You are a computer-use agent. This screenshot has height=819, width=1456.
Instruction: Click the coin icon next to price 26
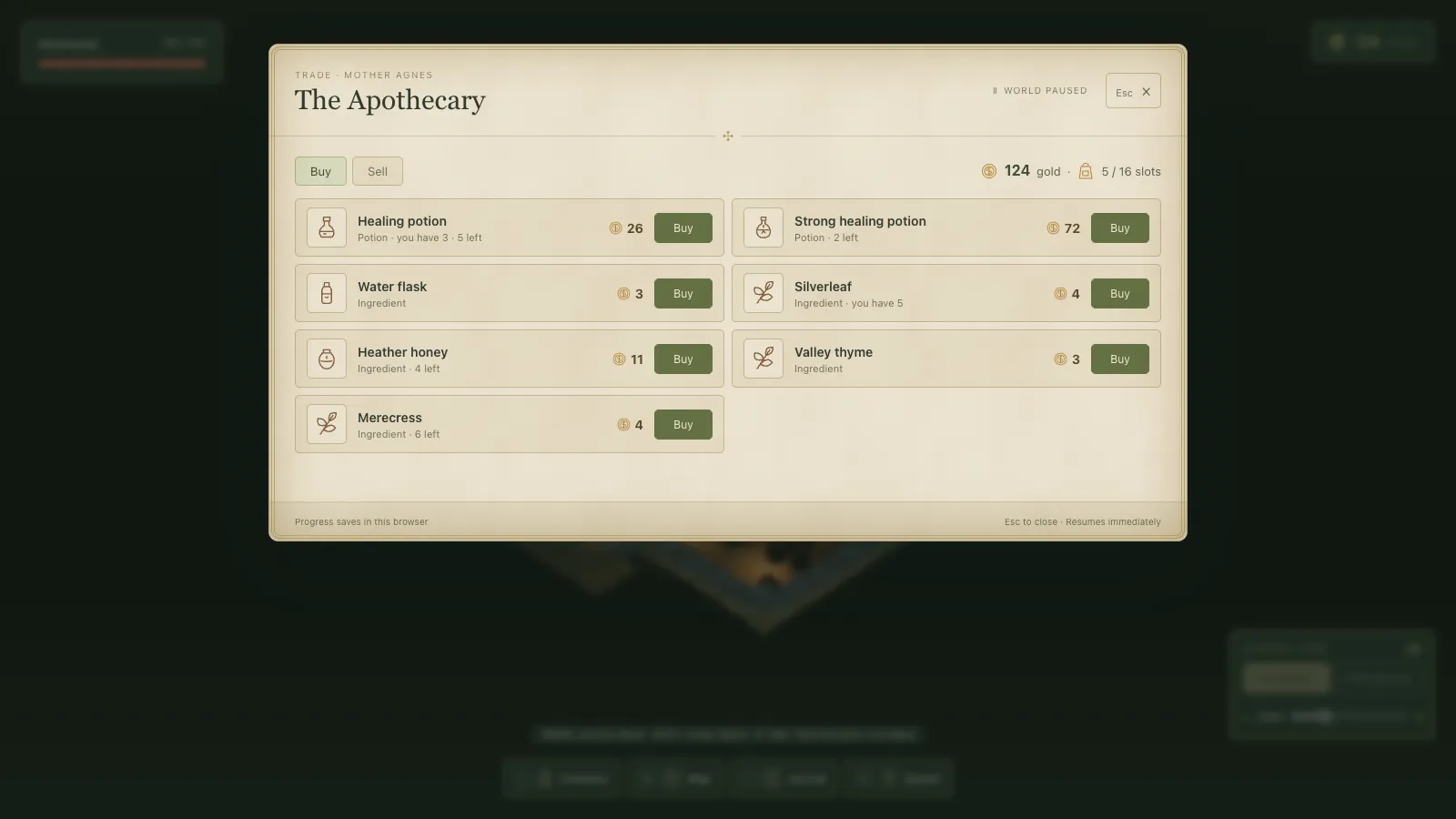615,228
